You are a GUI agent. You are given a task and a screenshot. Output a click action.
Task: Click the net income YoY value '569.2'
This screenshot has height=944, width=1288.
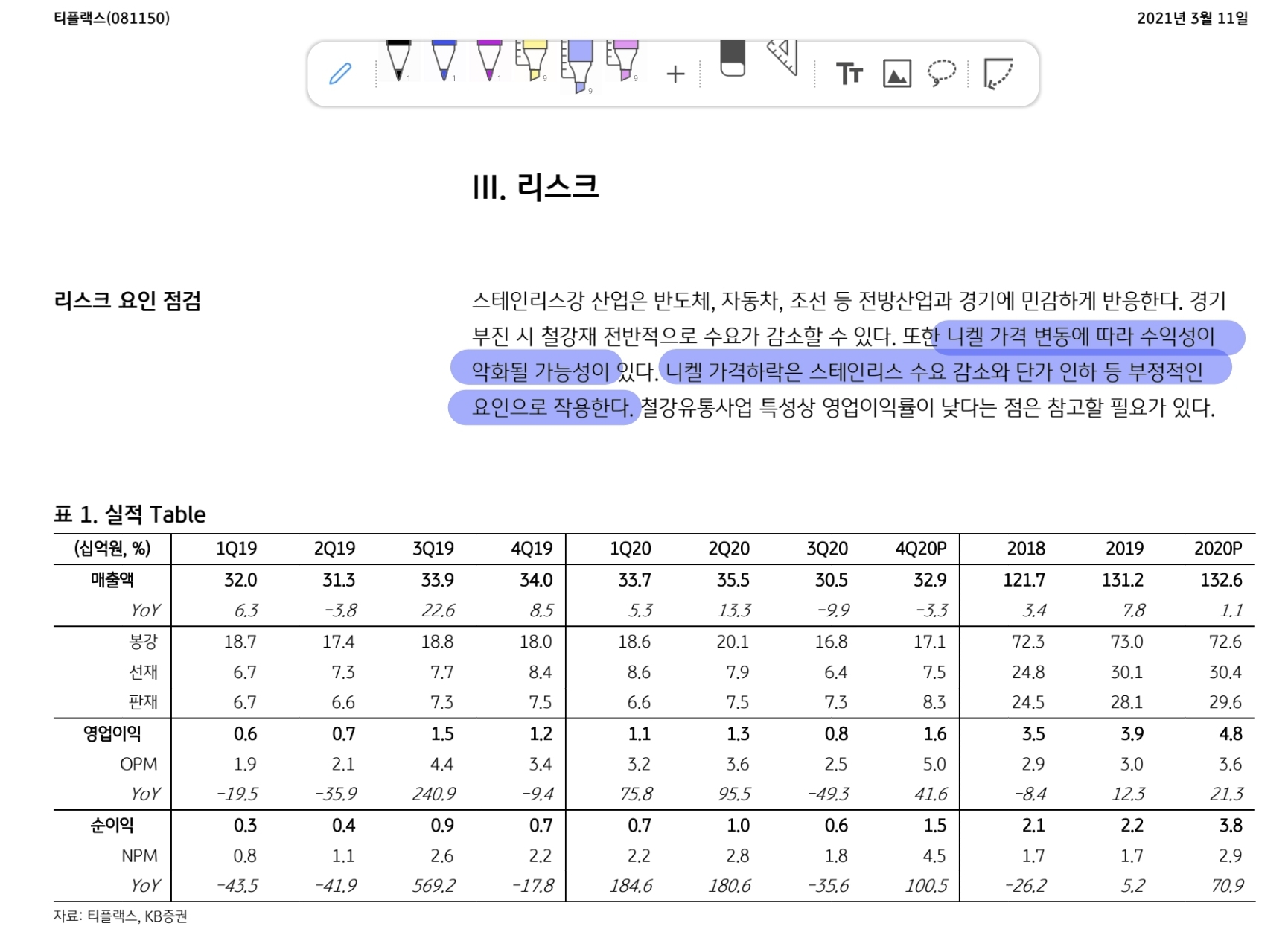(x=434, y=886)
